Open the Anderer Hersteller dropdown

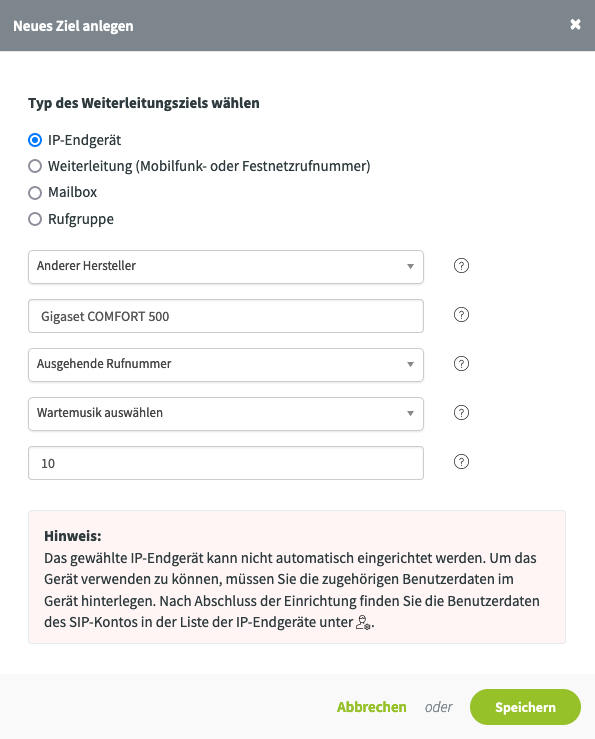226,267
